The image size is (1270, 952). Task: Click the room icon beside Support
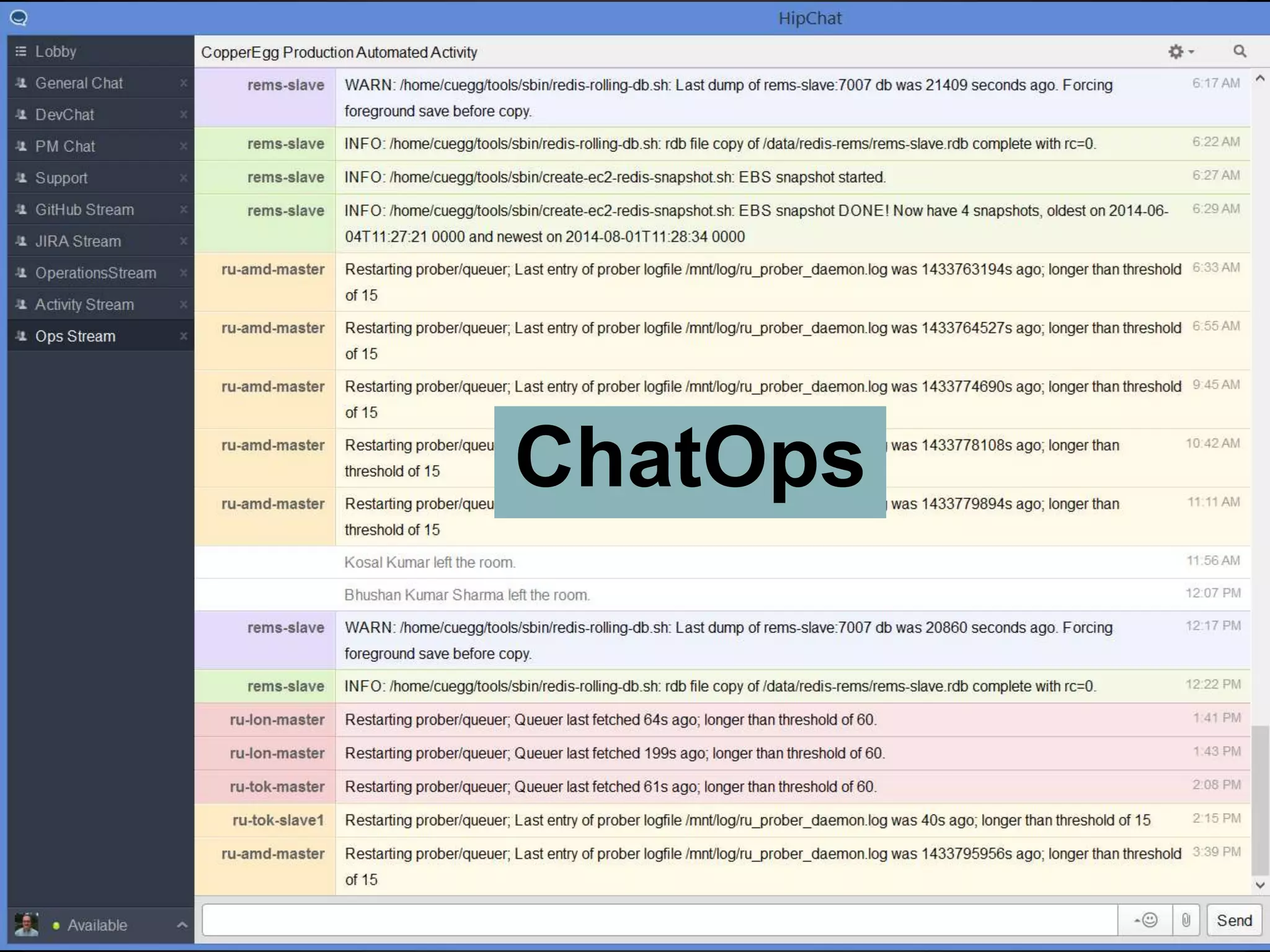coord(21,177)
